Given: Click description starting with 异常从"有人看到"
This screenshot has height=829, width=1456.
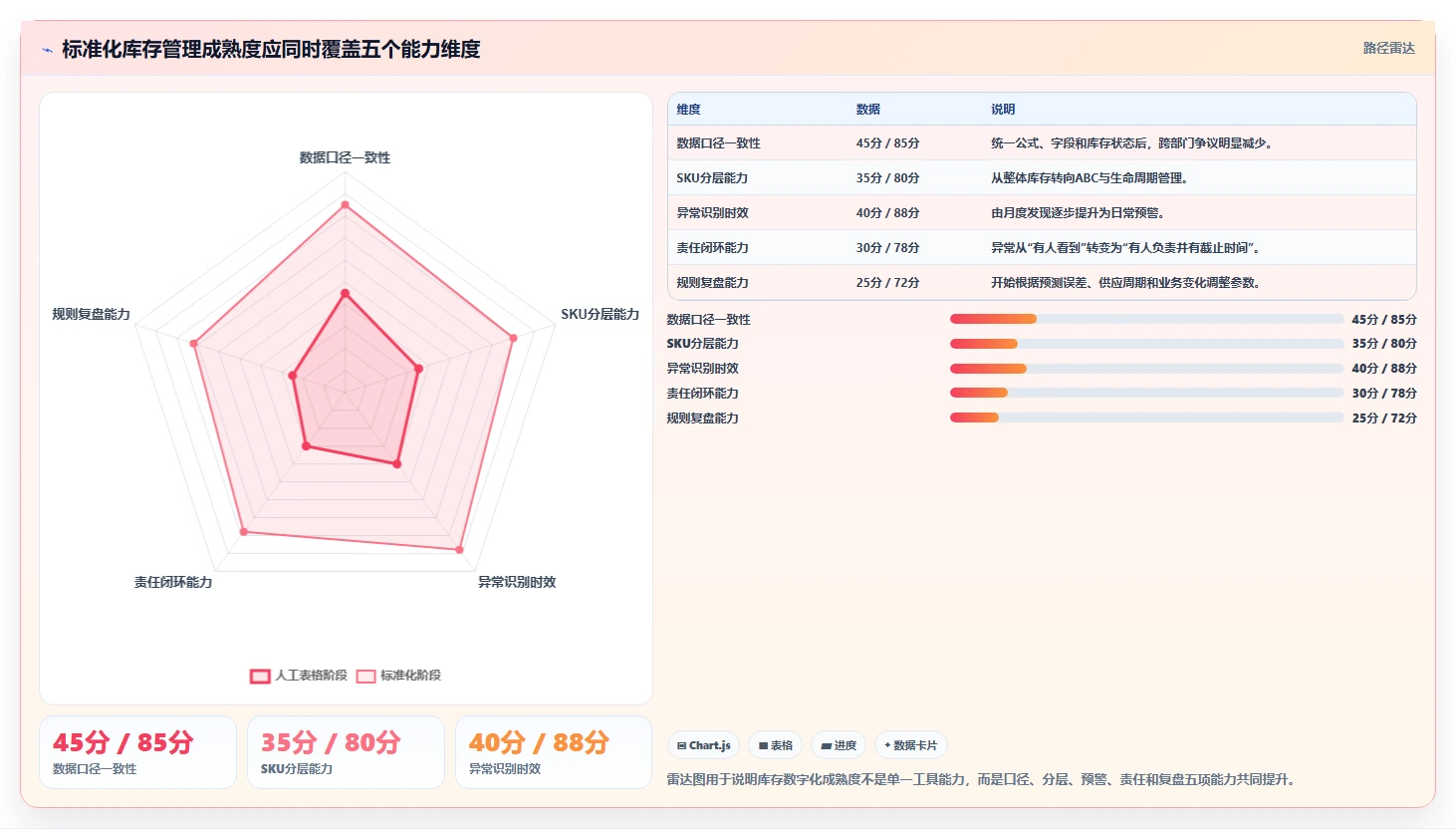Looking at the screenshot, I should (x=1125, y=248).
